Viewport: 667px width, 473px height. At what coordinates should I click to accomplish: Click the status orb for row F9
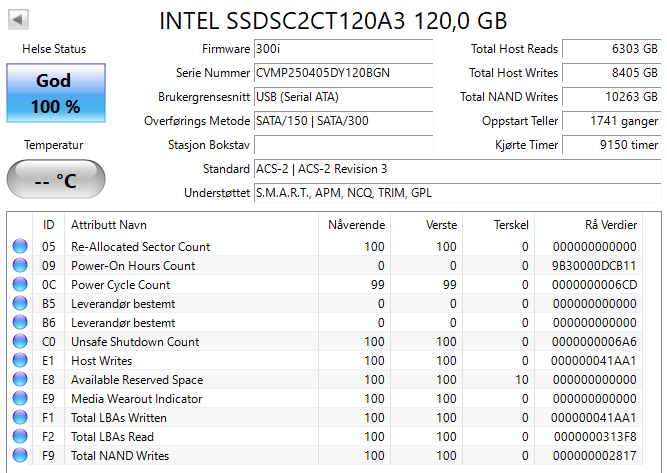tap(20, 455)
